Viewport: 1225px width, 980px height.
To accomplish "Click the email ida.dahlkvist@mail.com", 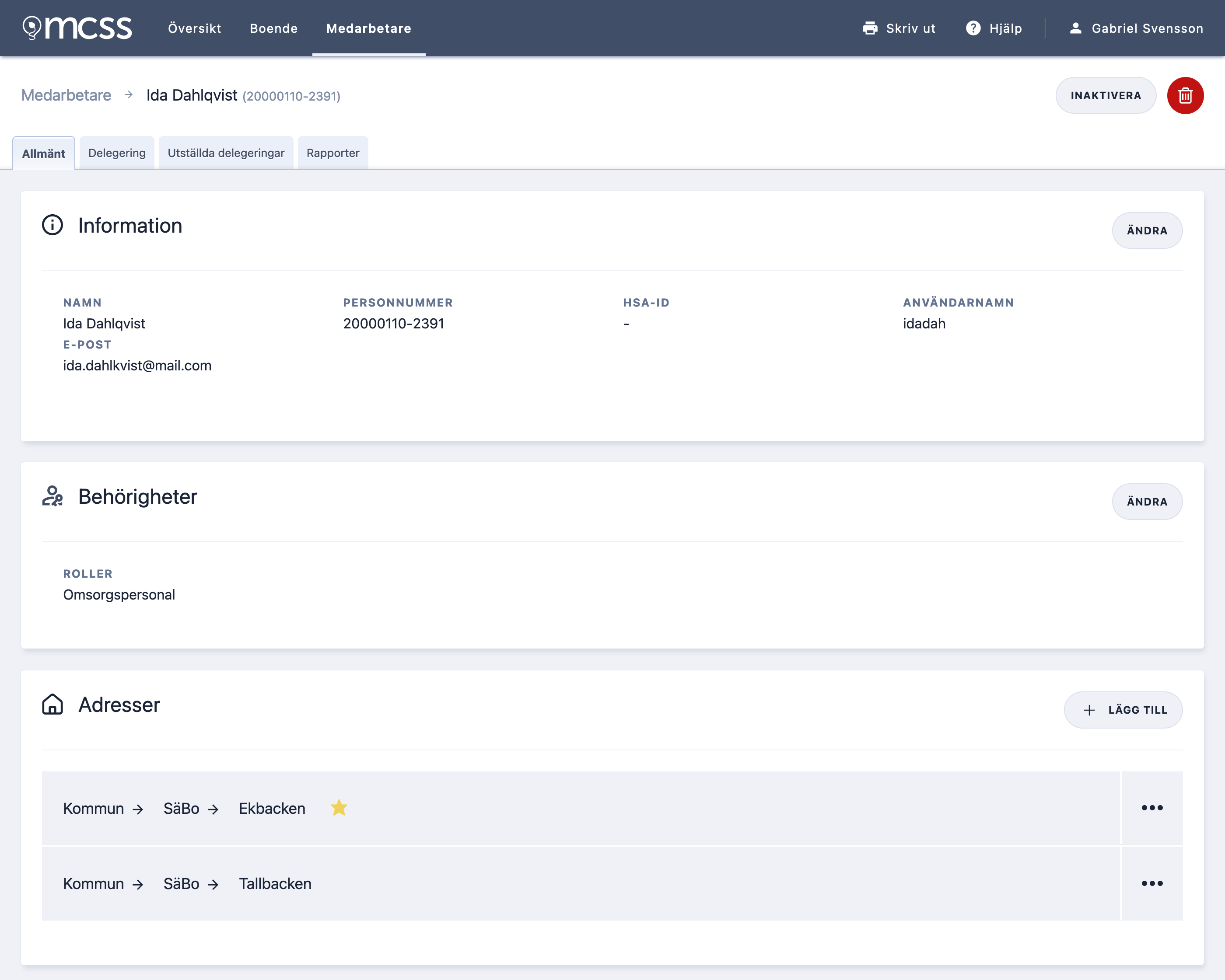I will (x=137, y=366).
